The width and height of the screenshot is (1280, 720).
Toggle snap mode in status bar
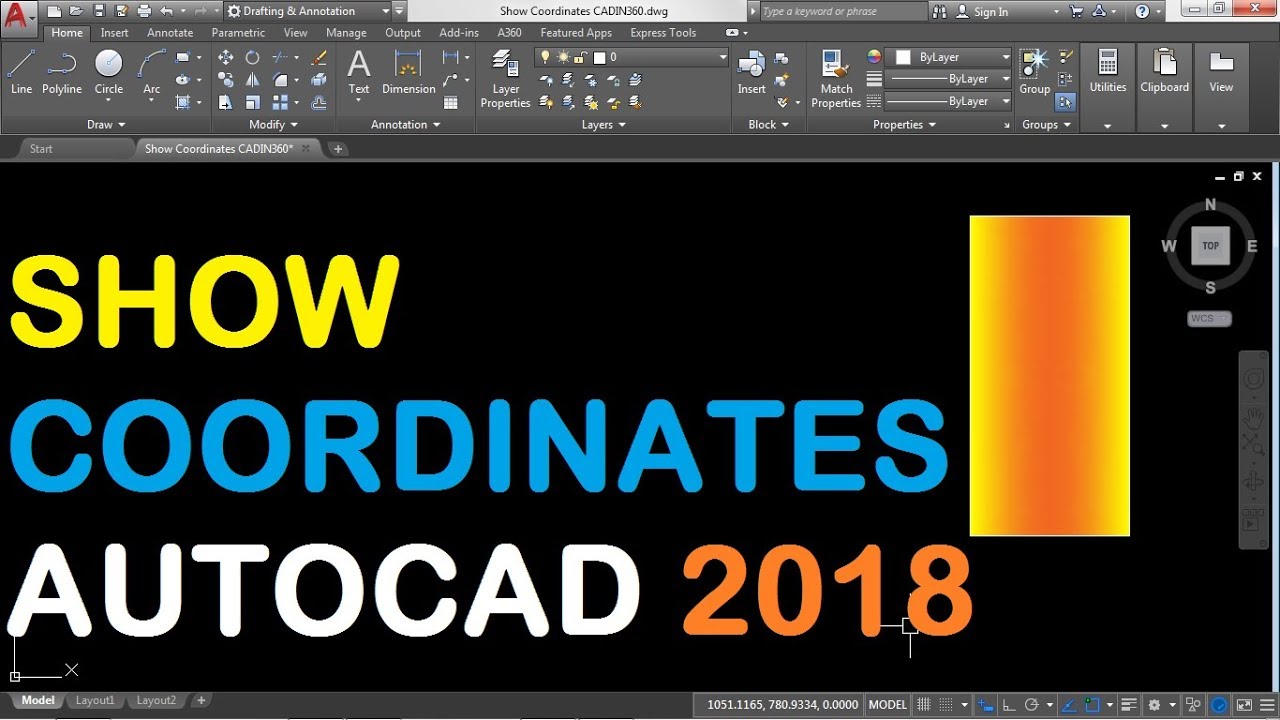pos(945,704)
